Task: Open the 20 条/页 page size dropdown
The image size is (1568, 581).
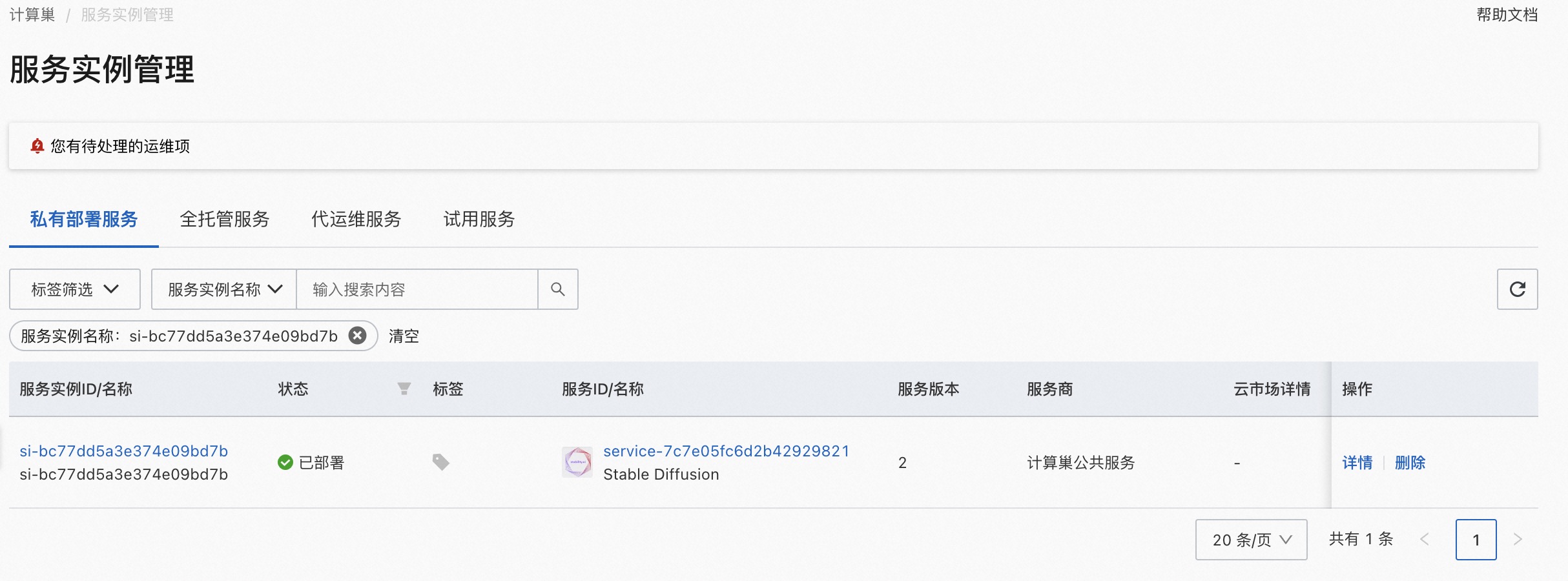Action: [1251, 540]
